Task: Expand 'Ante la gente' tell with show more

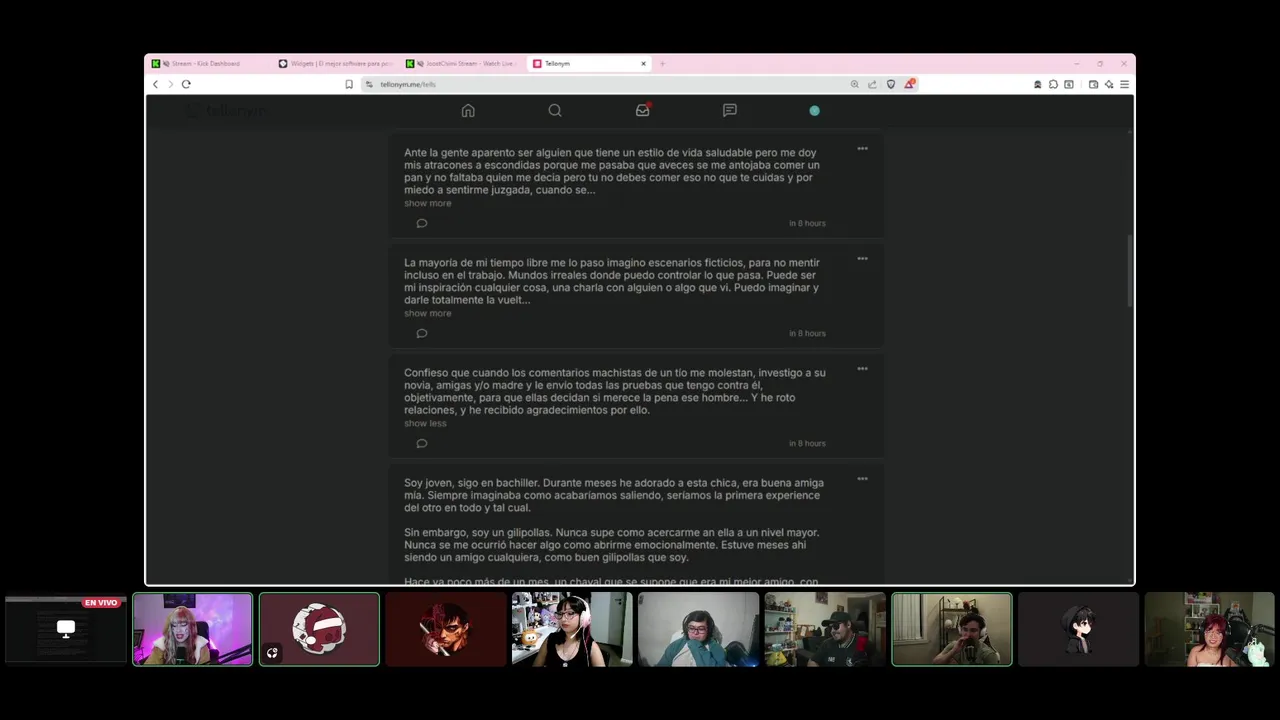Action: click(427, 203)
